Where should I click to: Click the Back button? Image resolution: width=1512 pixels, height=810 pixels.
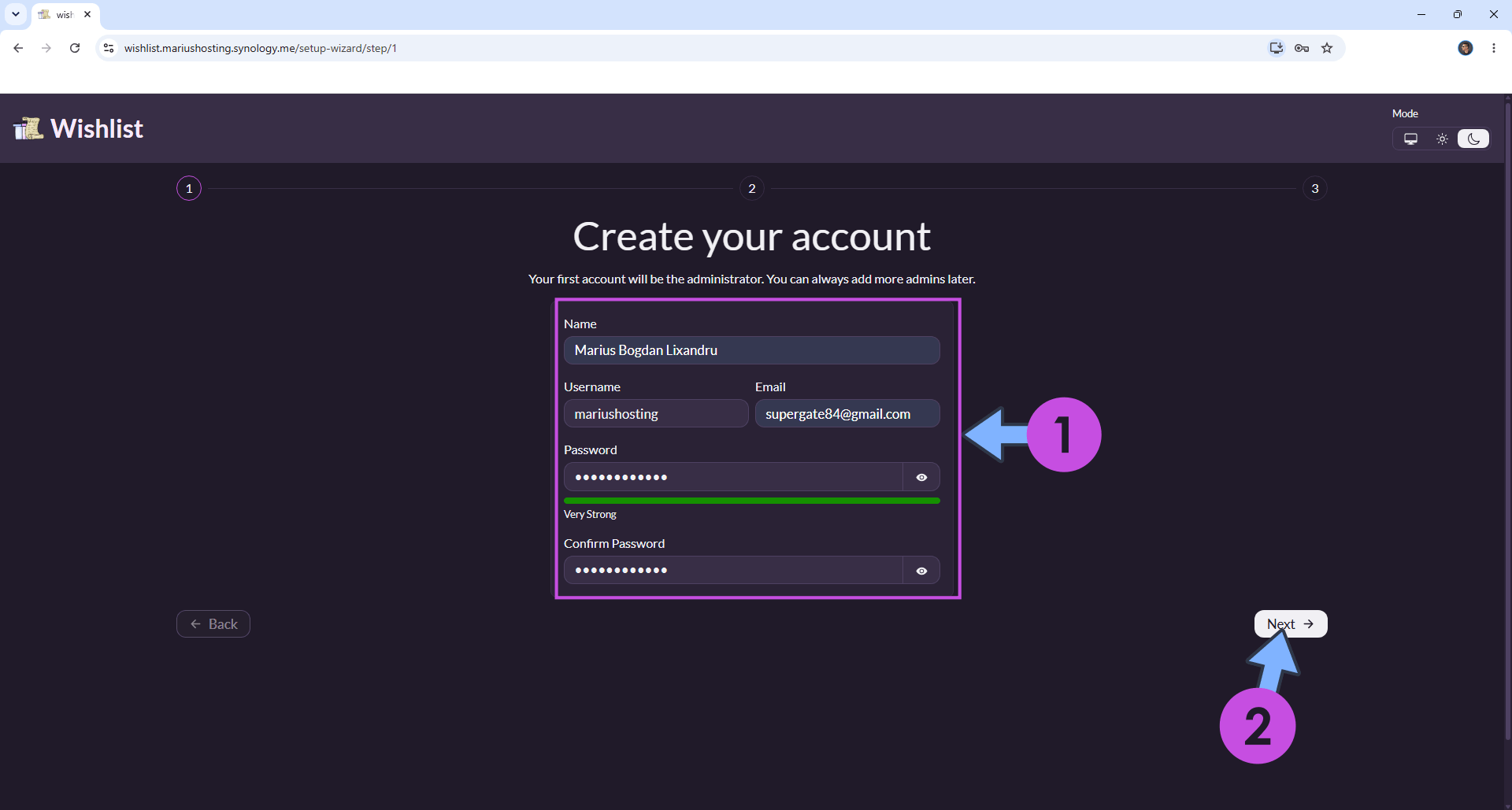(x=213, y=624)
